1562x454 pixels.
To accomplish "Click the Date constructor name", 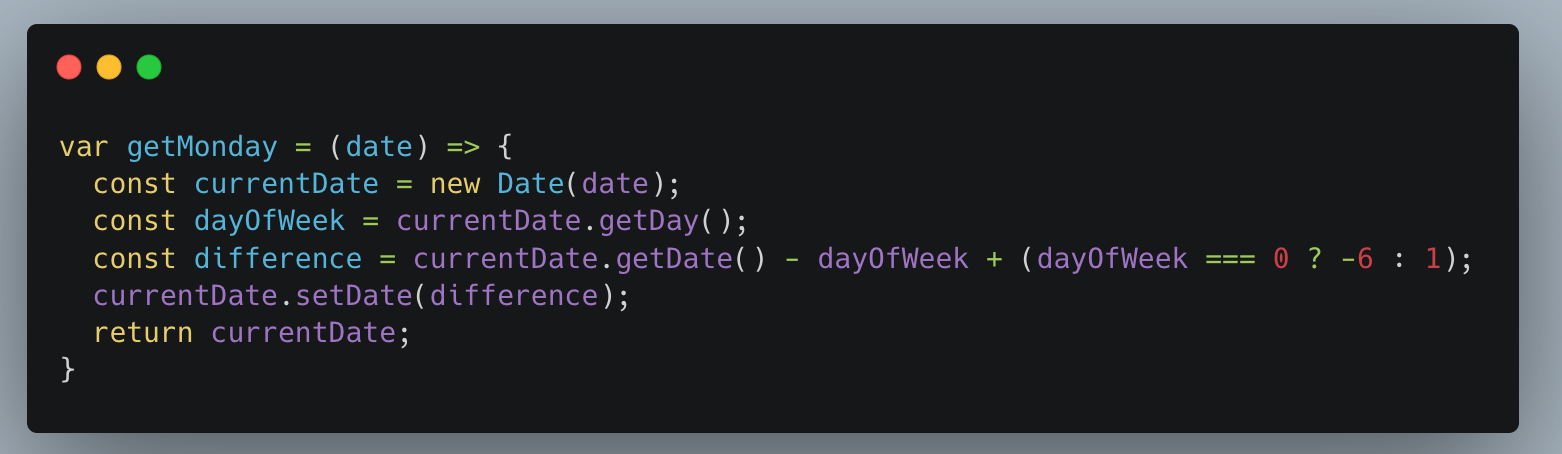I will click(530, 184).
